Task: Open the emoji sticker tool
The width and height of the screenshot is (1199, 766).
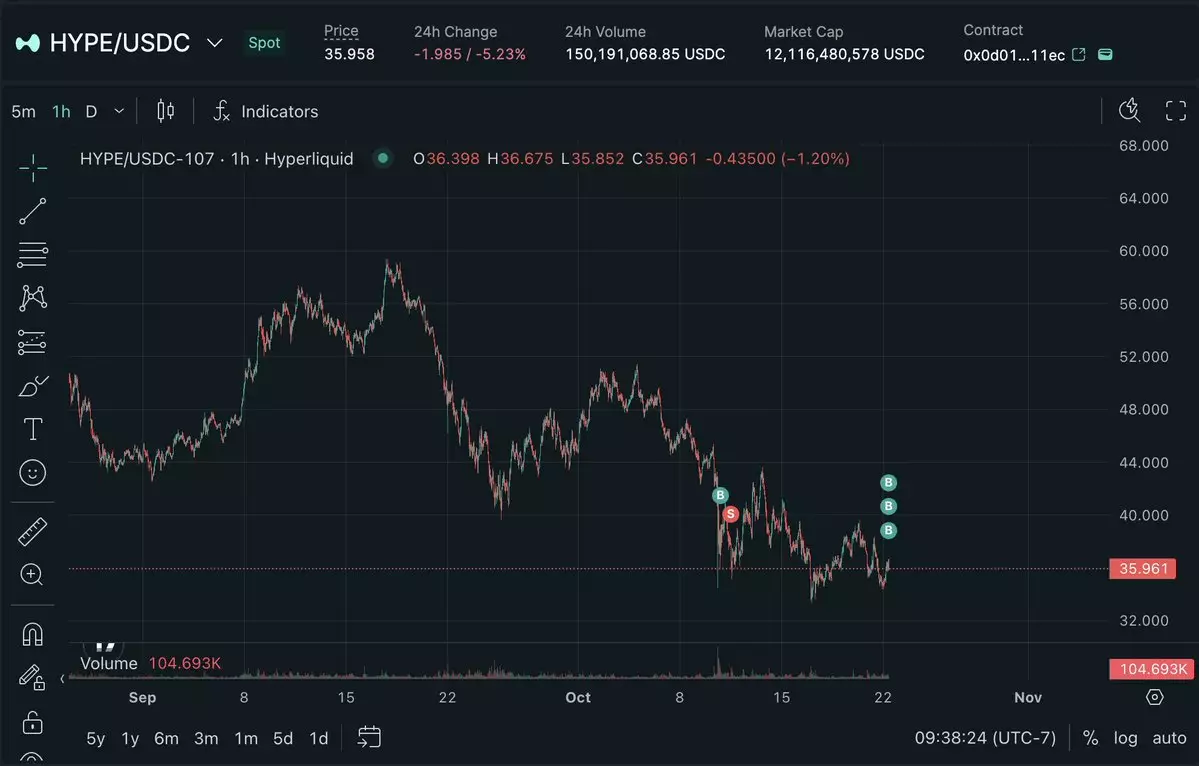Action: pyautogui.click(x=33, y=473)
